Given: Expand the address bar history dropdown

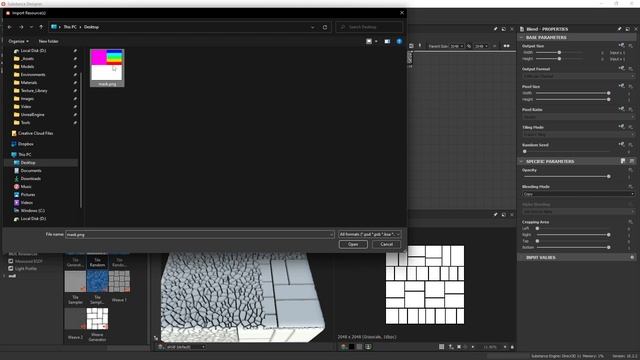Looking at the screenshot, I should click(x=313, y=27).
